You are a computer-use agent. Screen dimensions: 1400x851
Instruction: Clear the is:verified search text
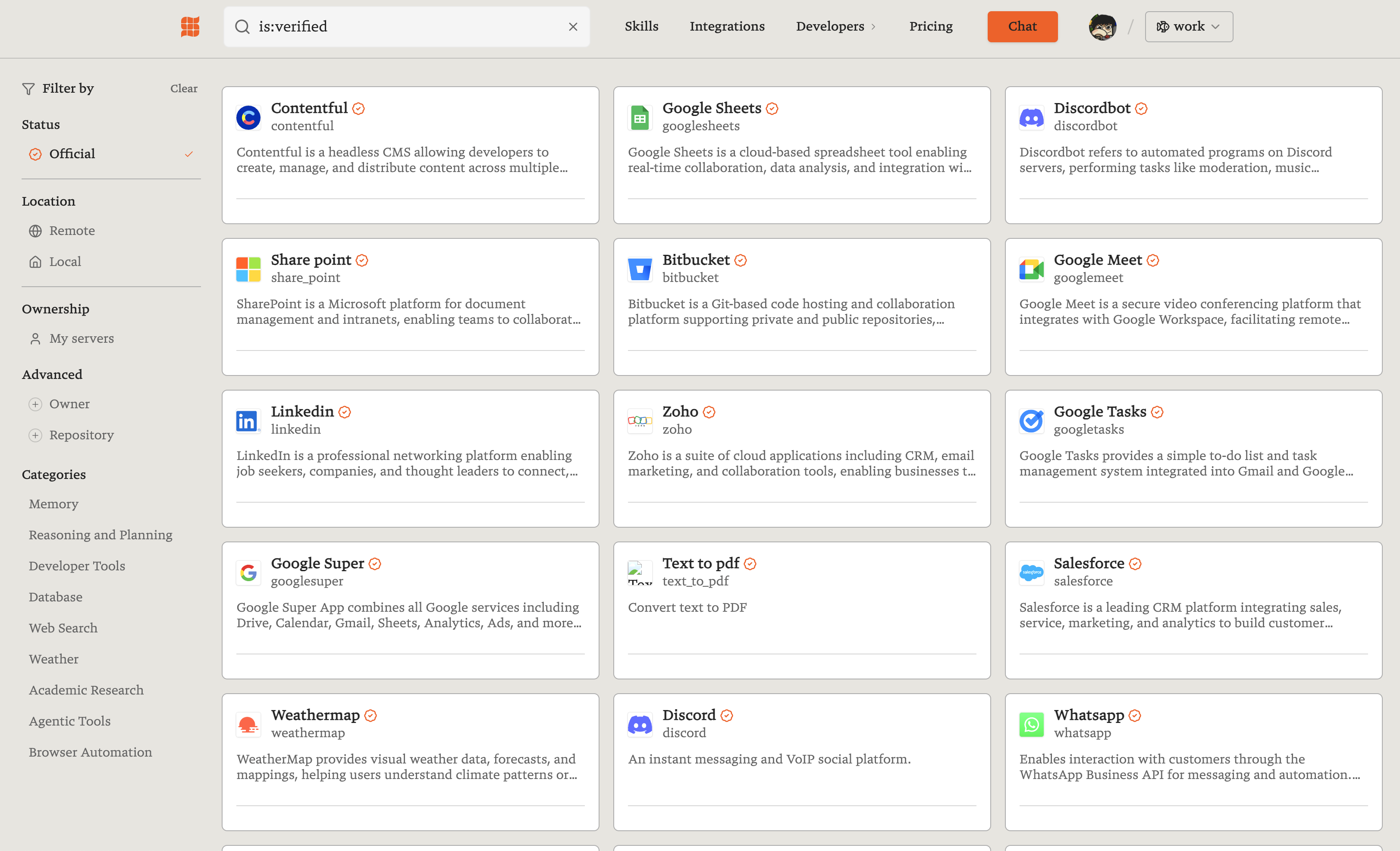pyautogui.click(x=573, y=27)
